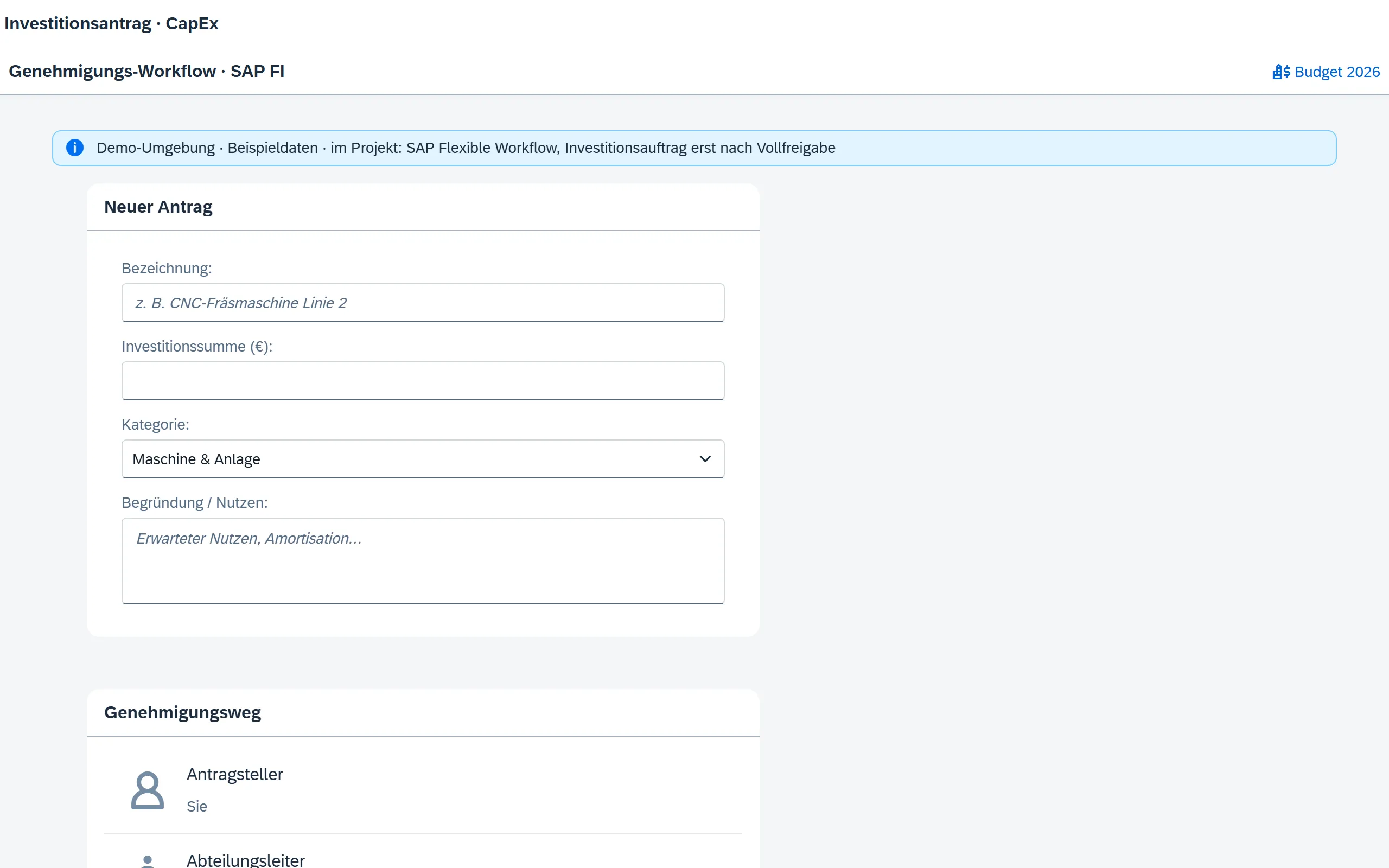Click the Bezeichnung label
The image size is (1389, 868).
pos(167,268)
